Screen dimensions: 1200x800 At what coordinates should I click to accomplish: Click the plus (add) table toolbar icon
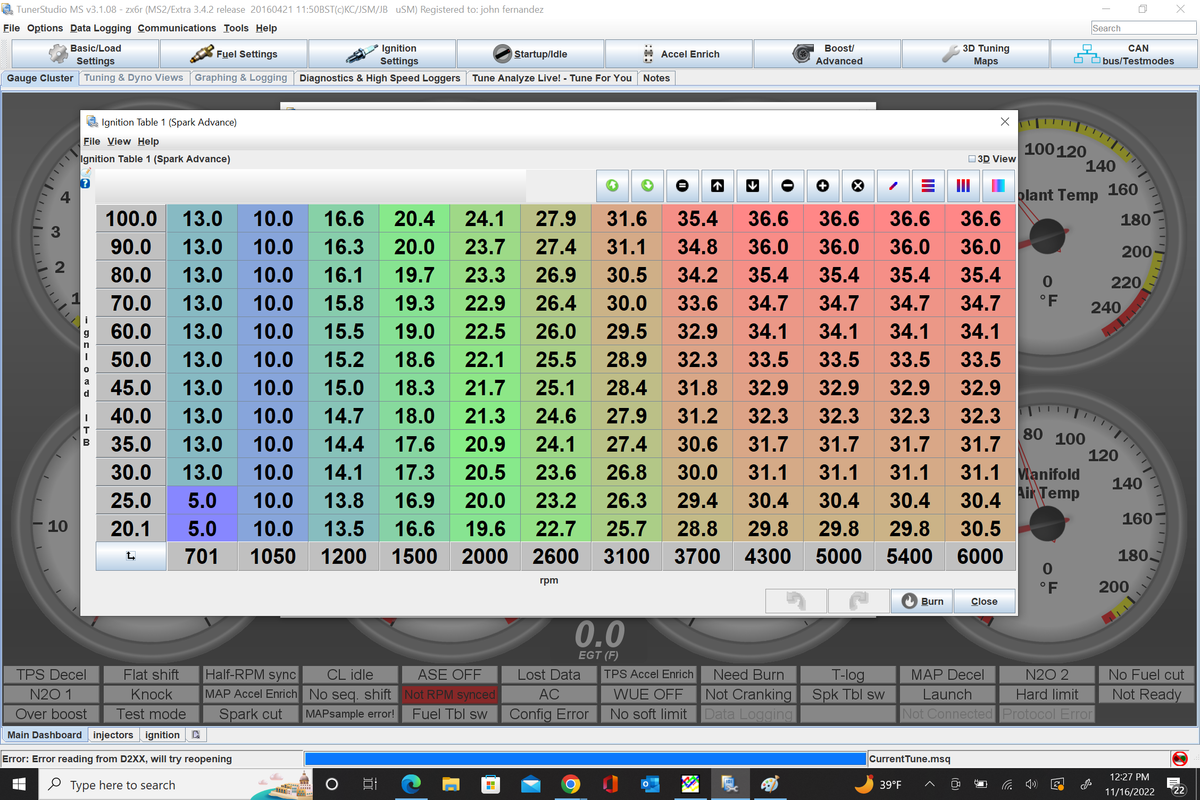822,186
